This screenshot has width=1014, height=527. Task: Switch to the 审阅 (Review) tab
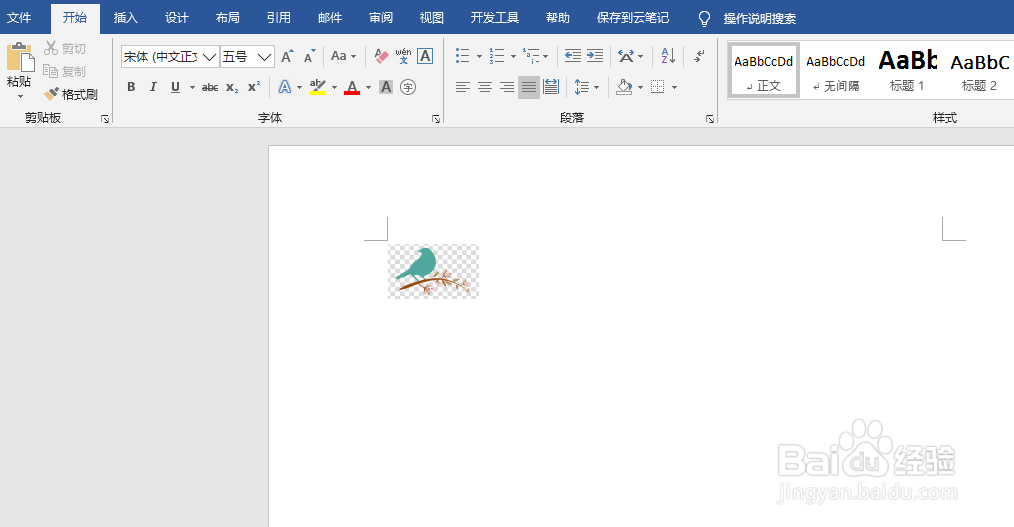pyautogui.click(x=381, y=18)
